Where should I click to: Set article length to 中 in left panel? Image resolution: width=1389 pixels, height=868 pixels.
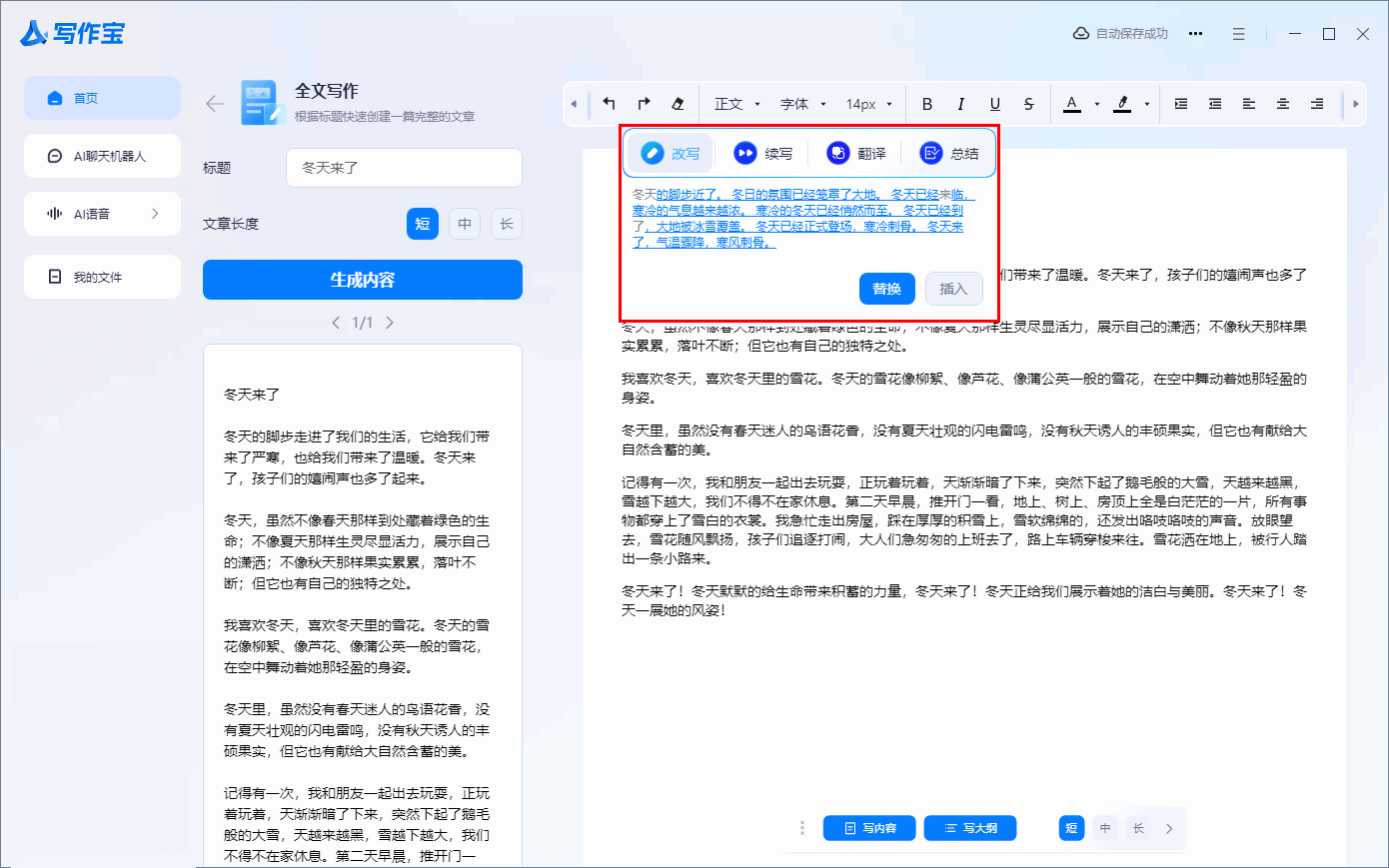tap(465, 224)
